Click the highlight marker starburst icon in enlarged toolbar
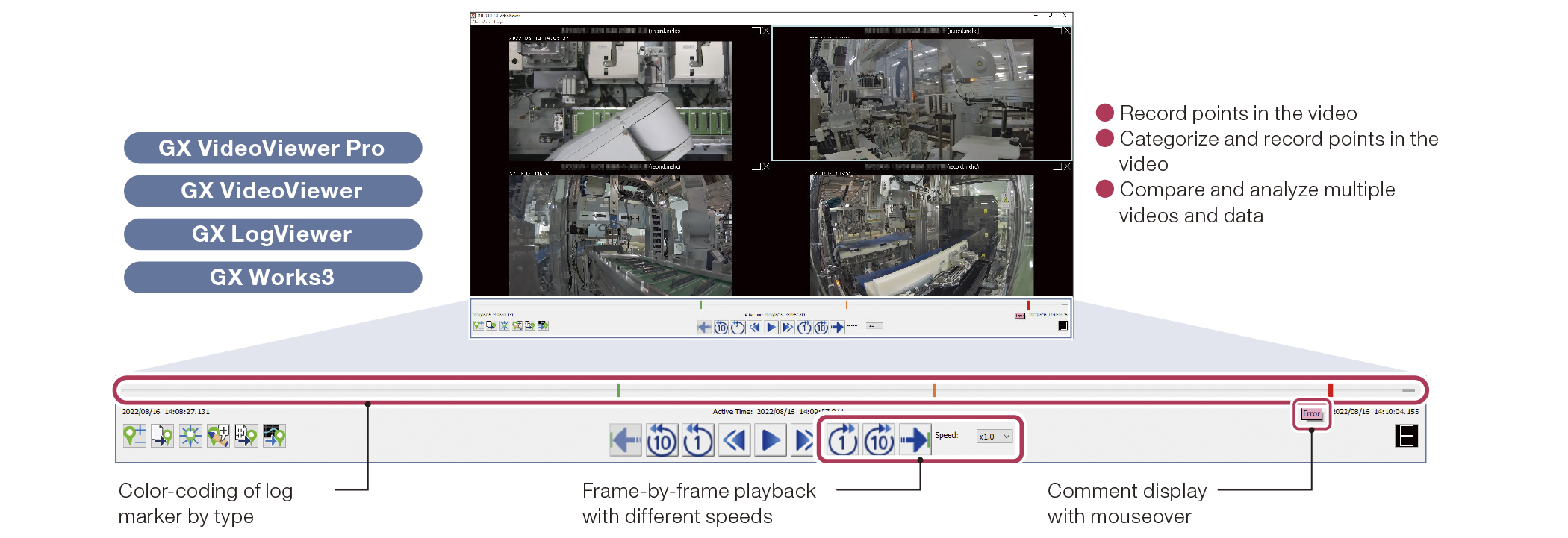The height and width of the screenshot is (538, 1568). (190, 436)
